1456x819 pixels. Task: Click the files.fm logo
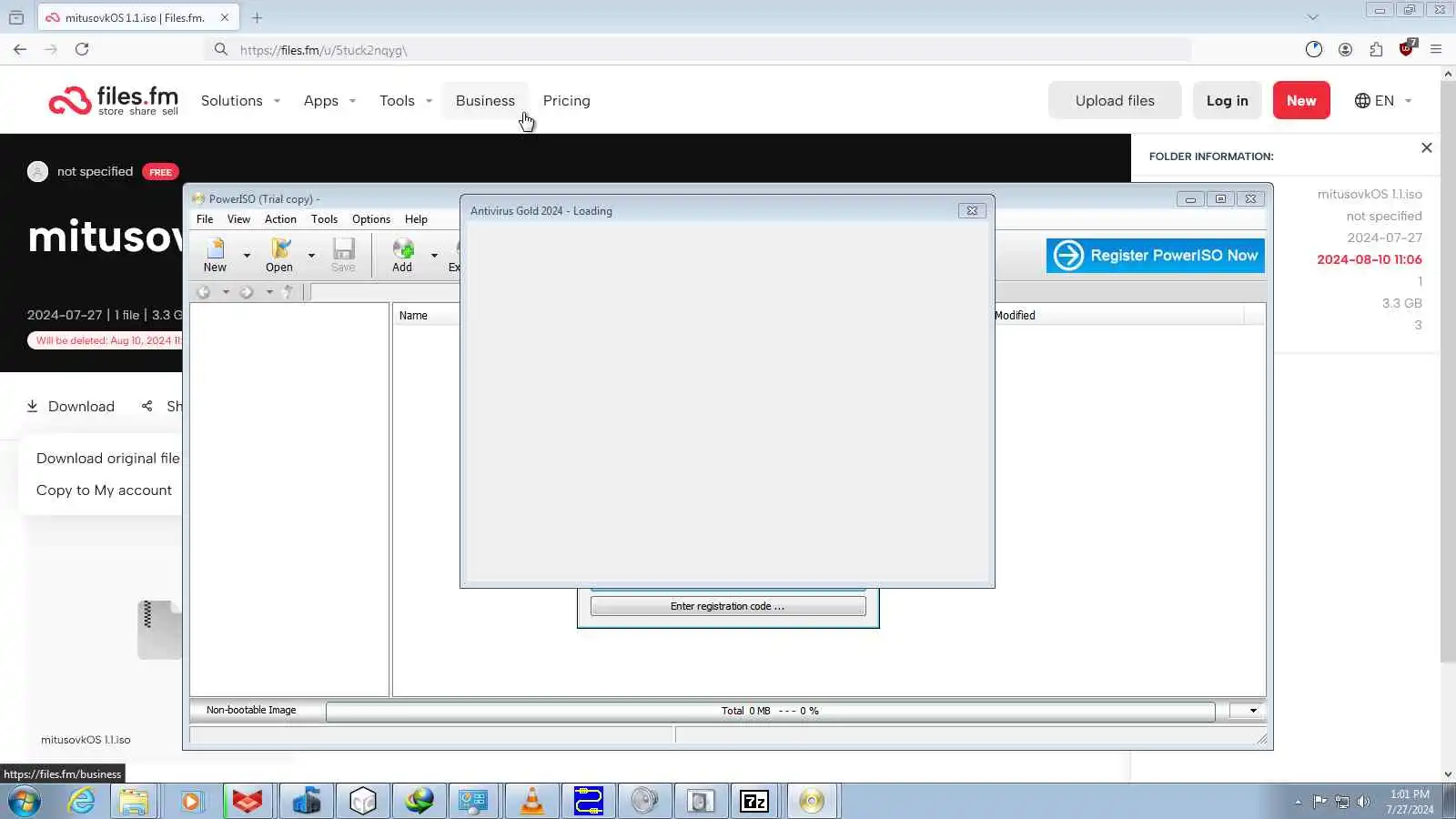pos(114,100)
